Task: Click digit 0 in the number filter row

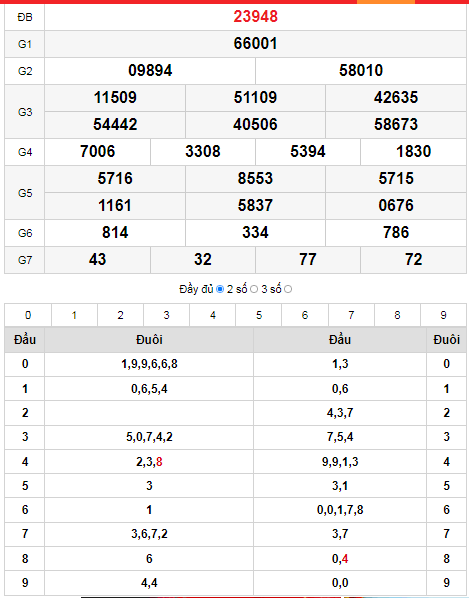Action: coord(28,315)
